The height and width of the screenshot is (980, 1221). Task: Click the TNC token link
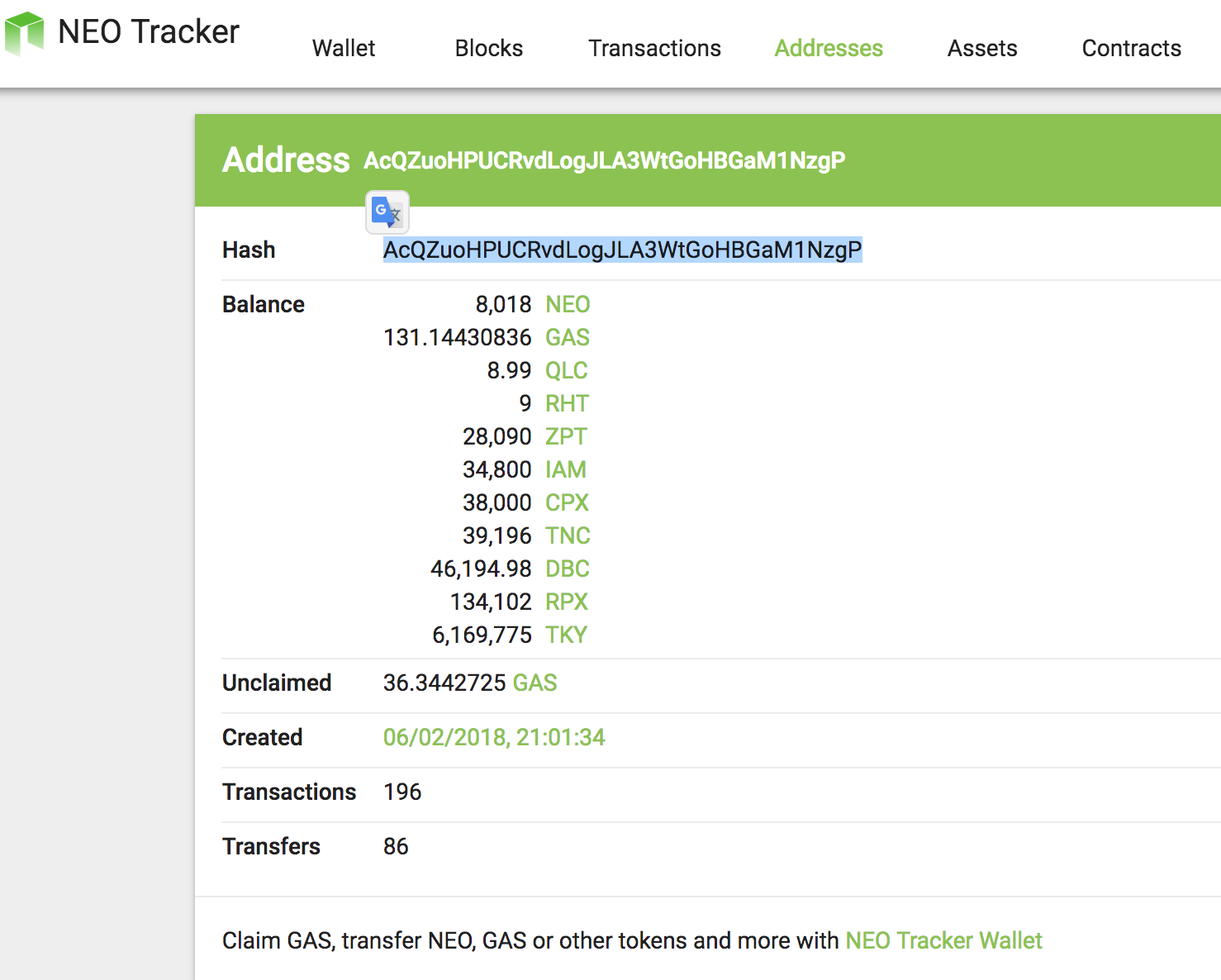click(568, 535)
